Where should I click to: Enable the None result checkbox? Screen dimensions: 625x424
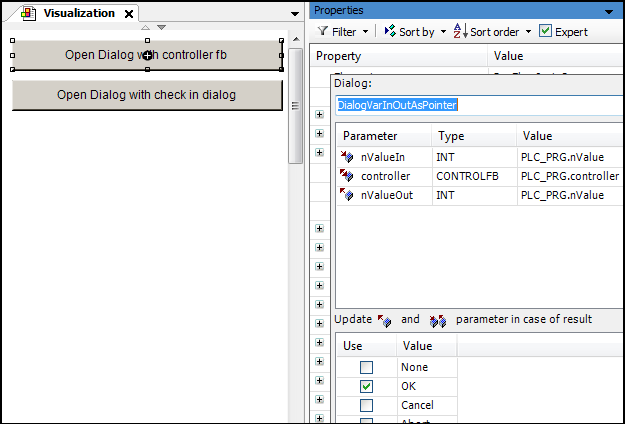pos(366,367)
